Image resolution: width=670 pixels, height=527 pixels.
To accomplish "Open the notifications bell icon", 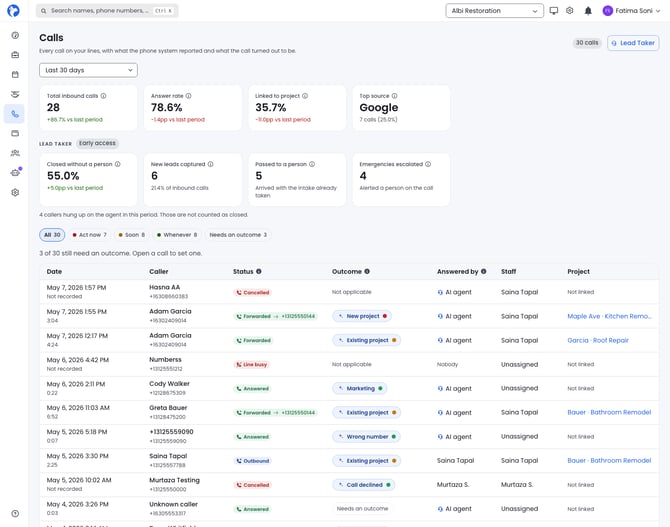I will click(588, 11).
